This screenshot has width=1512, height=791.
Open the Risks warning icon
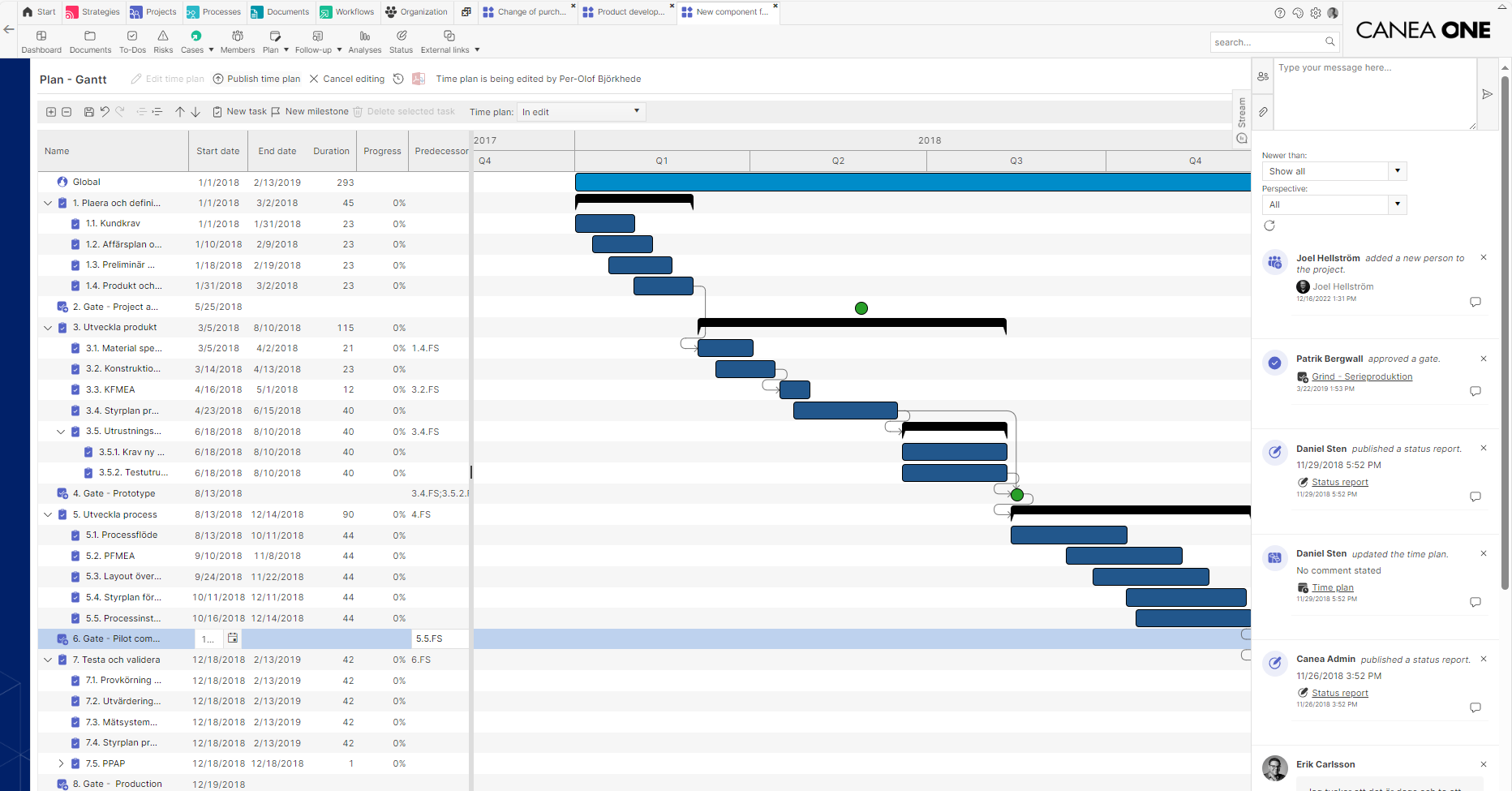point(163,41)
